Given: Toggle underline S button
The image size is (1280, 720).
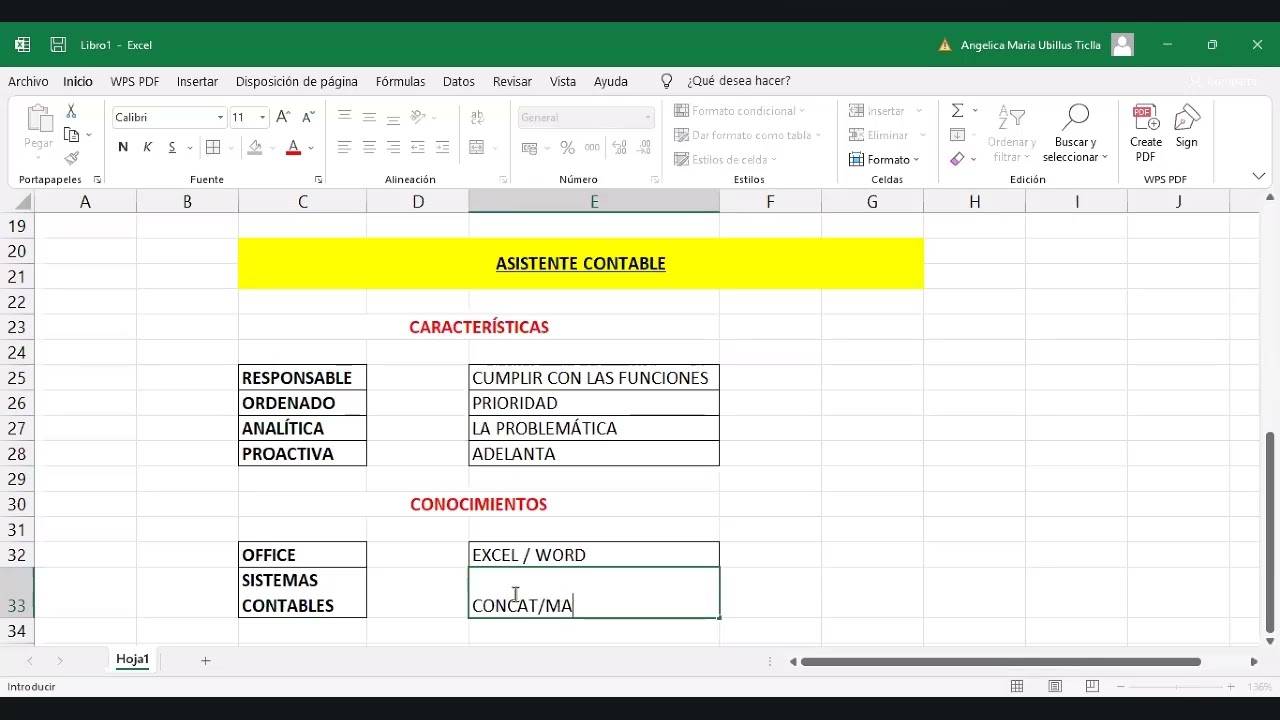Looking at the screenshot, I should [172, 147].
